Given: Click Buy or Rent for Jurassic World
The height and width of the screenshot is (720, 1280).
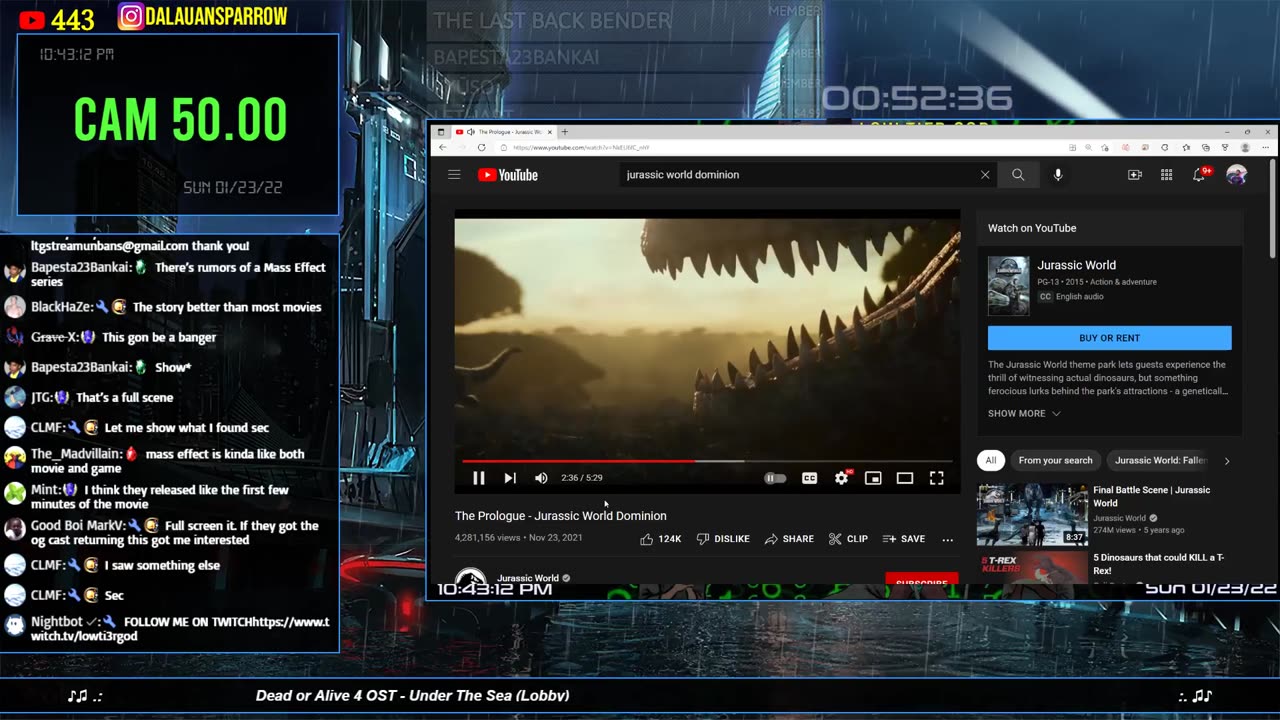Looking at the screenshot, I should click(1109, 338).
